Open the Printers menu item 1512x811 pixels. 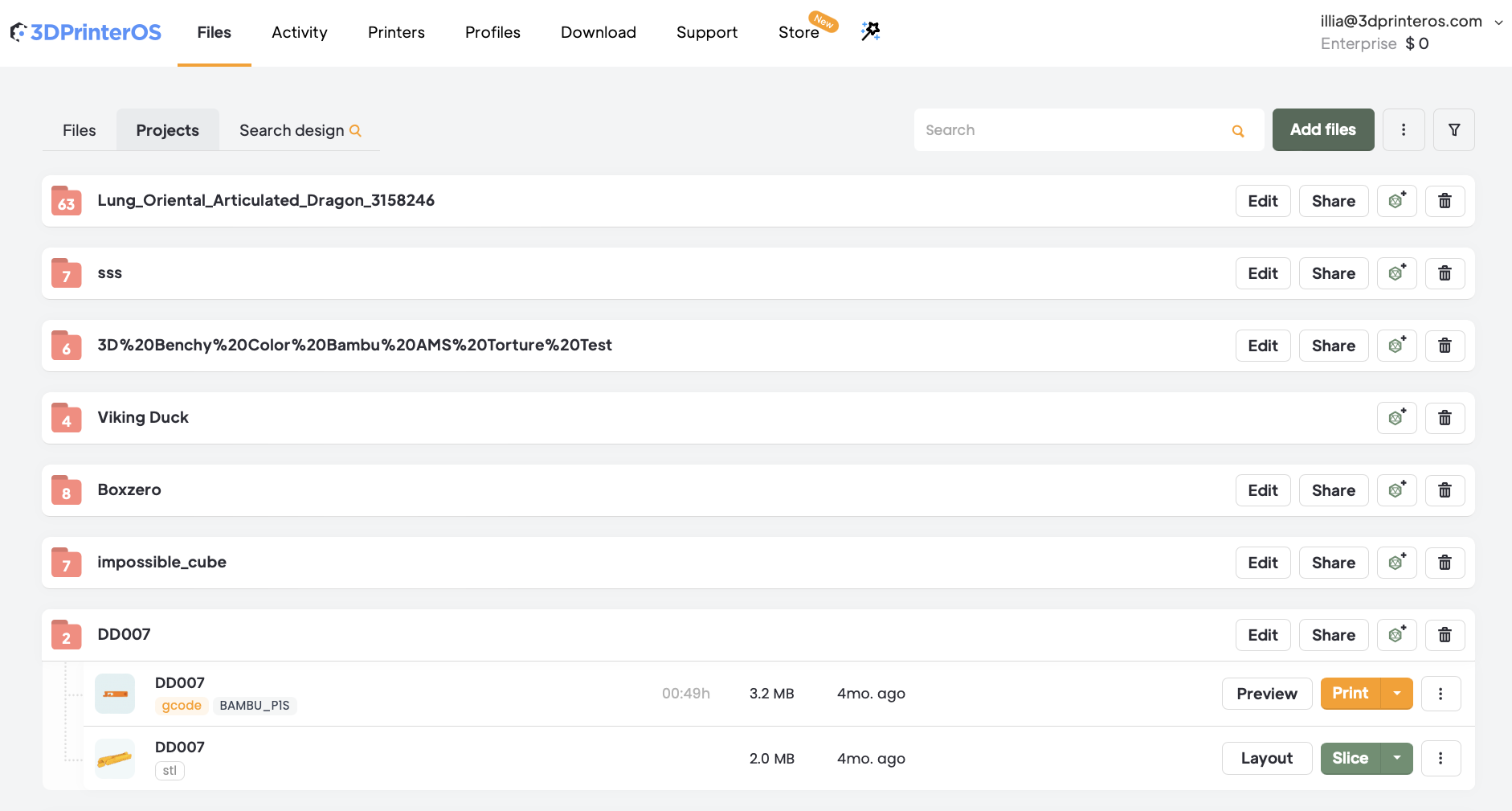tap(396, 32)
